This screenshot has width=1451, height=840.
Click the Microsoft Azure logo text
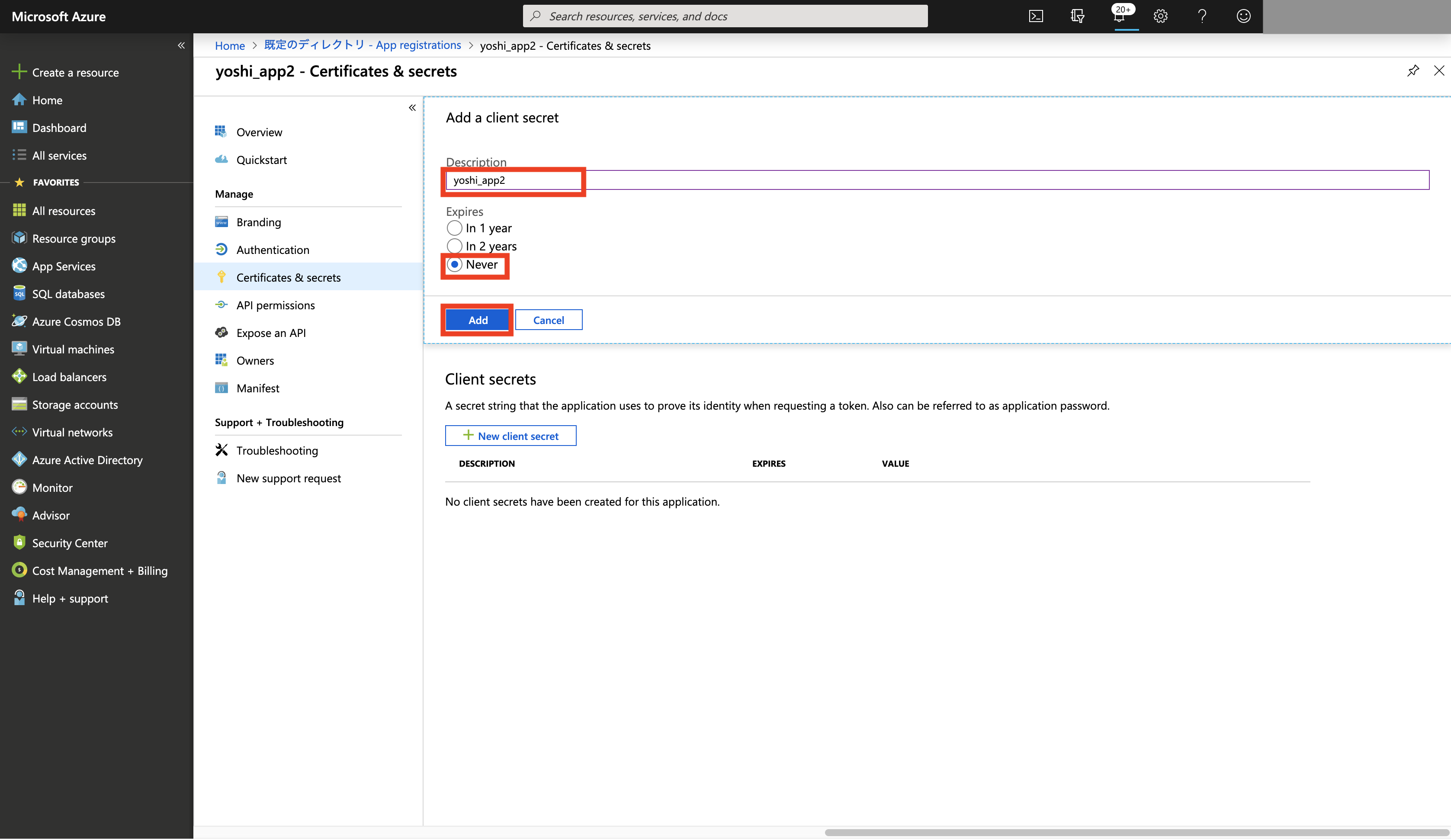[59, 16]
